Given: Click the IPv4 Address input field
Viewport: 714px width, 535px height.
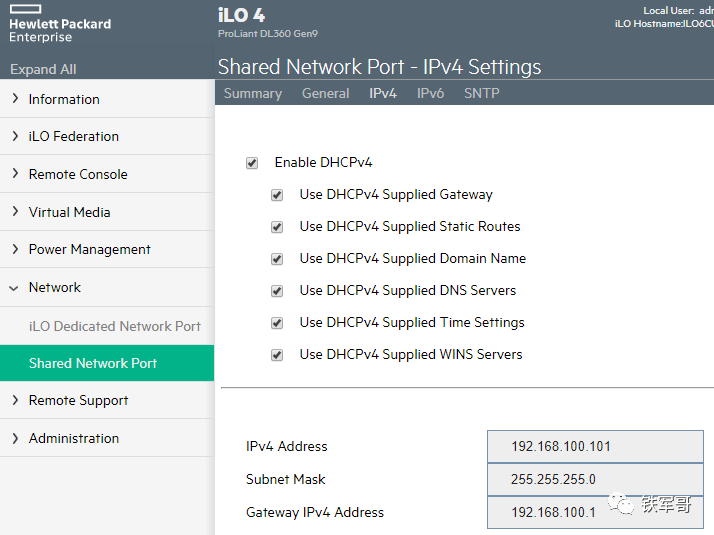Looking at the screenshot, I should tap(595, 447).
